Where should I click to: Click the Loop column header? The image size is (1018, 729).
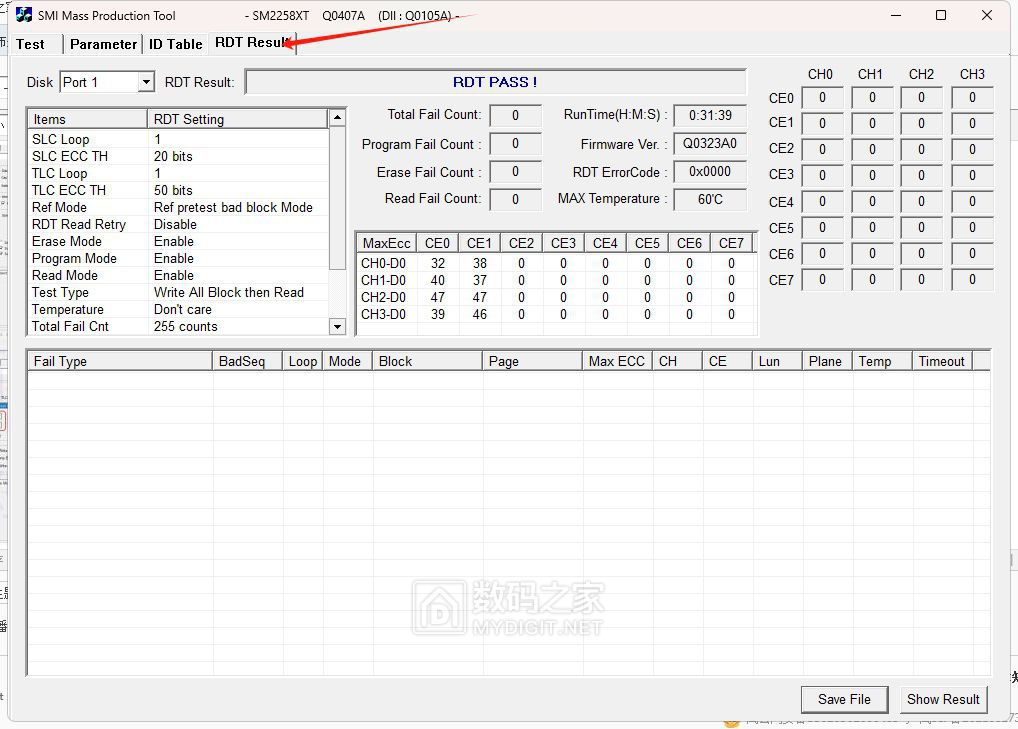coord(303,362)
